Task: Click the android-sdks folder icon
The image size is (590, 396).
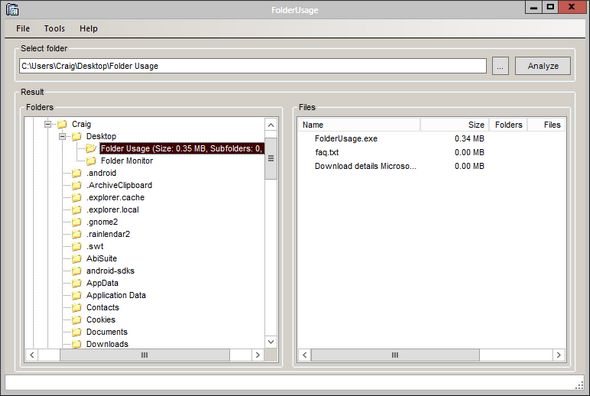Action: [76, 271]
